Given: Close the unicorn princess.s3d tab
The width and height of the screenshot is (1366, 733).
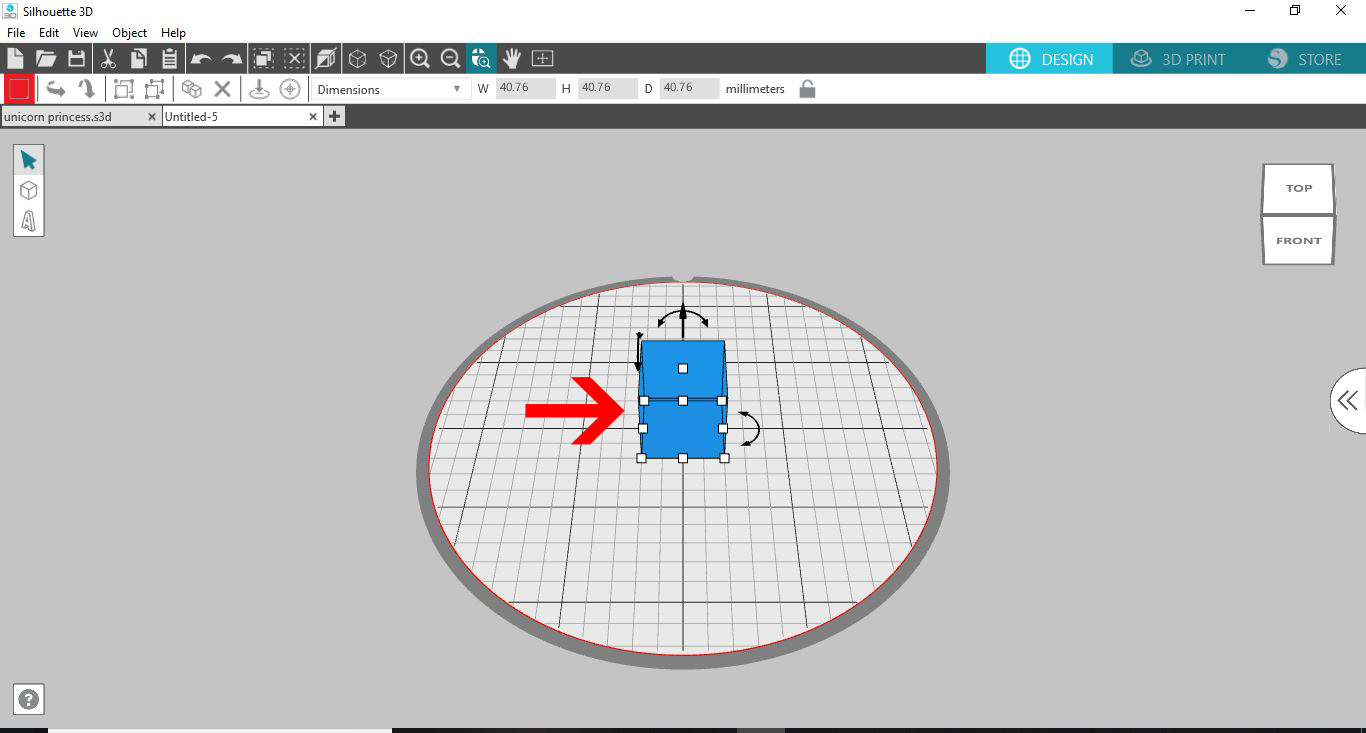Looking at the screenshot, I should pyautogui.click(x=152, y=117).
